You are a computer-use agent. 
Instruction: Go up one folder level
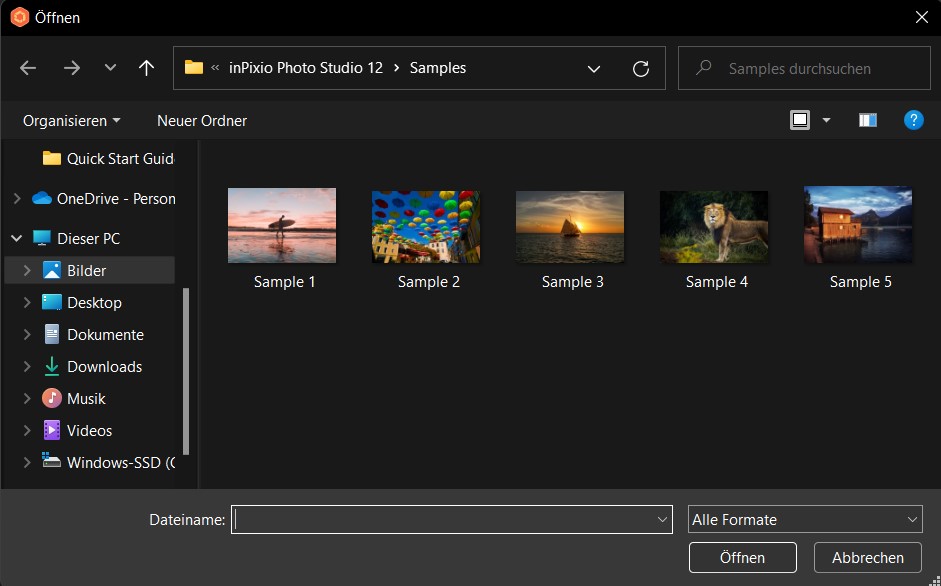[146, 67]
